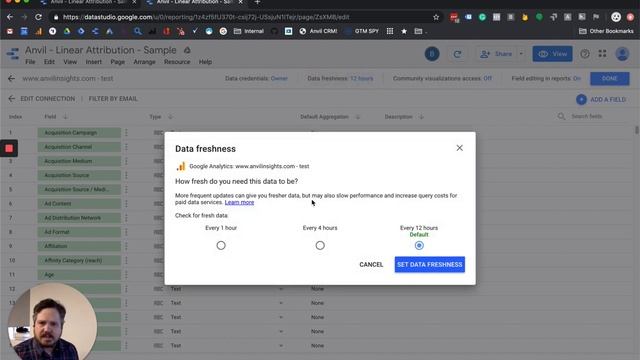Click the Ad Format field
This screenshot has width=640, height=360.
click(79, 232)
